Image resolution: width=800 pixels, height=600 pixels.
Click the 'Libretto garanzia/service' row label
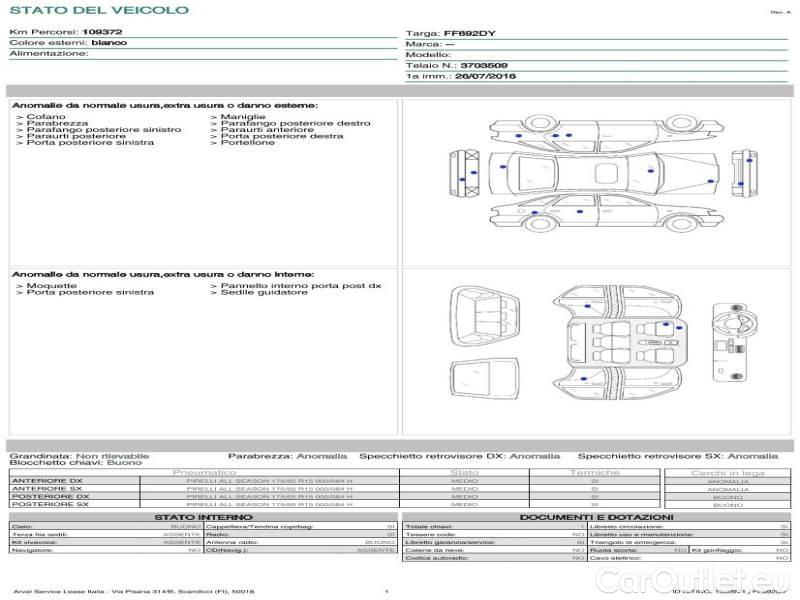click(x=450, y=542)
